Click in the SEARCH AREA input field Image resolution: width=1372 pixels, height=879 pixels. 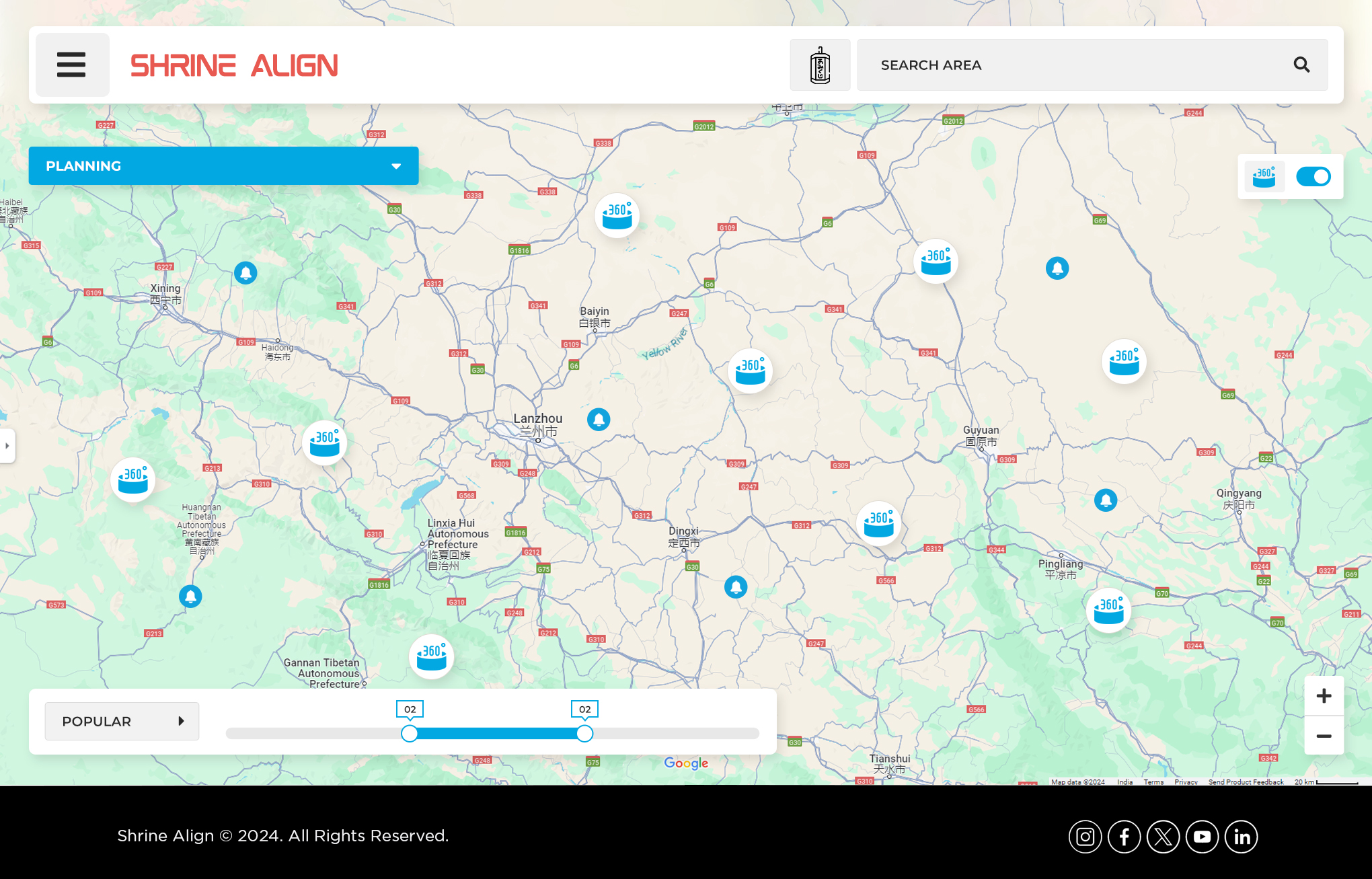[x=1069, y=65]
